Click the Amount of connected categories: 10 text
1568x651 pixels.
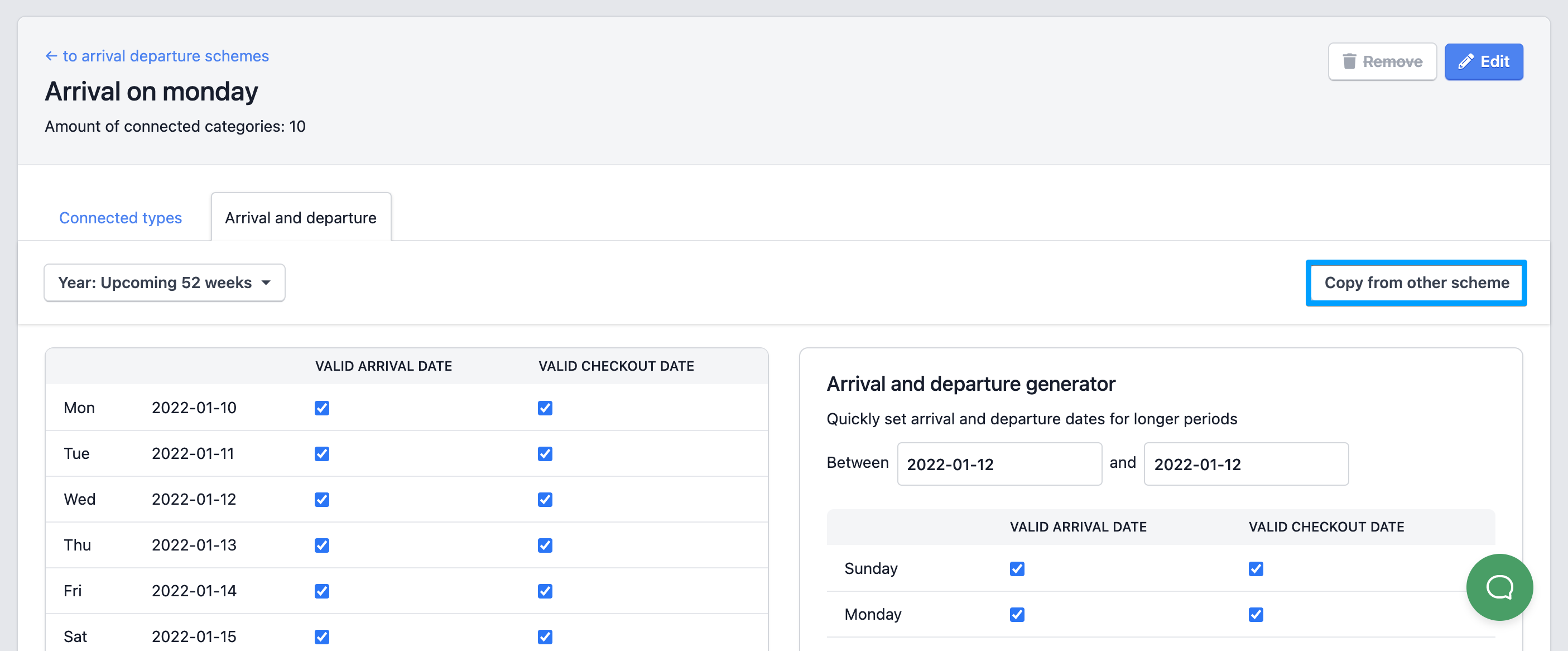[x=175, y=126]
